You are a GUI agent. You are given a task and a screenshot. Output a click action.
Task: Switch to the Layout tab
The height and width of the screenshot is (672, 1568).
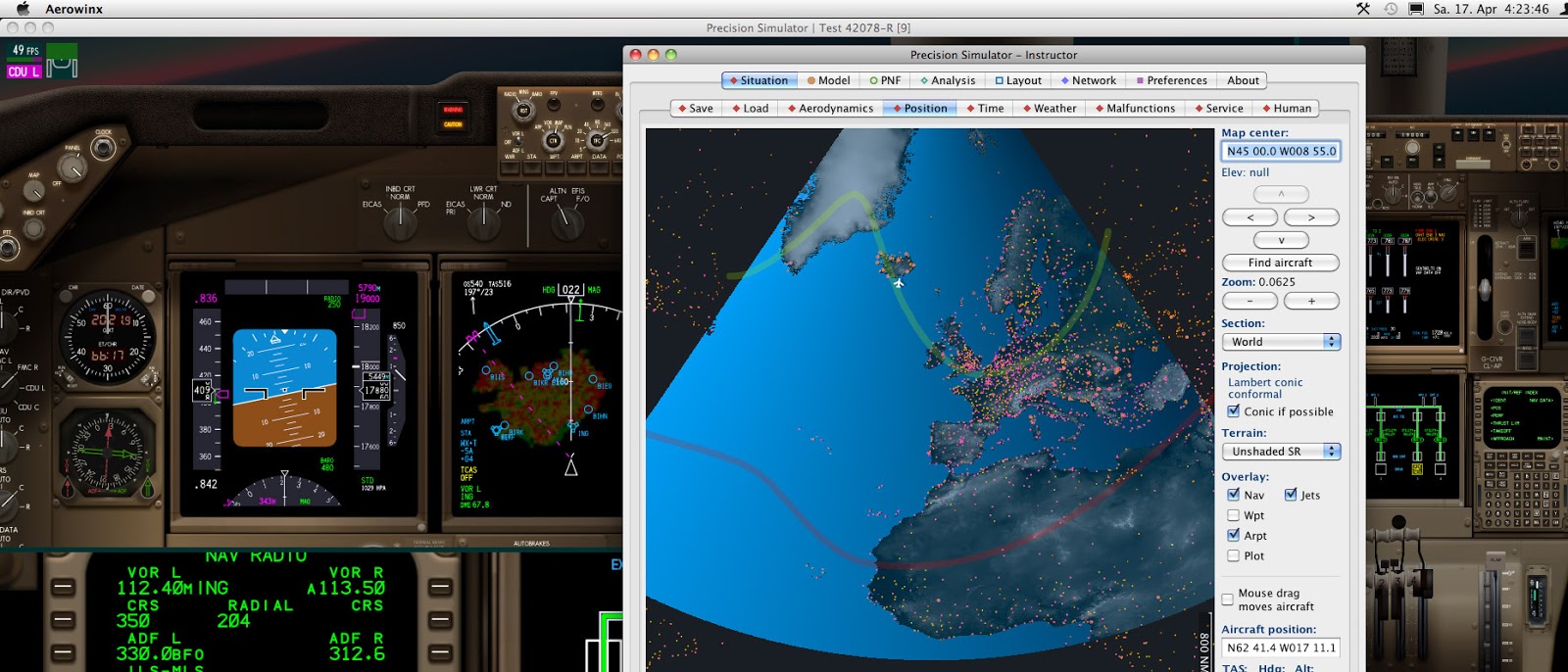click(x=1019, y=80)
